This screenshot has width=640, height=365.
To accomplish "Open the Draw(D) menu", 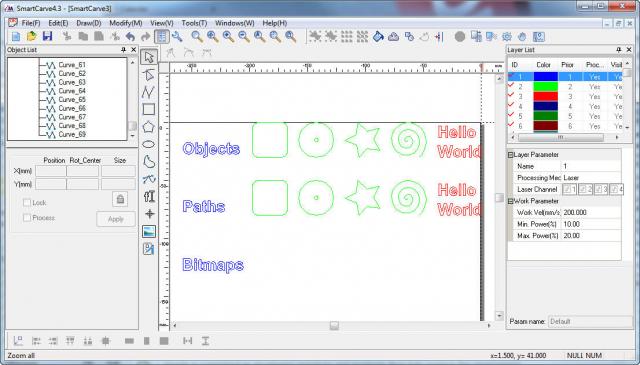I will pyautogui.click(x=89, y=23).
